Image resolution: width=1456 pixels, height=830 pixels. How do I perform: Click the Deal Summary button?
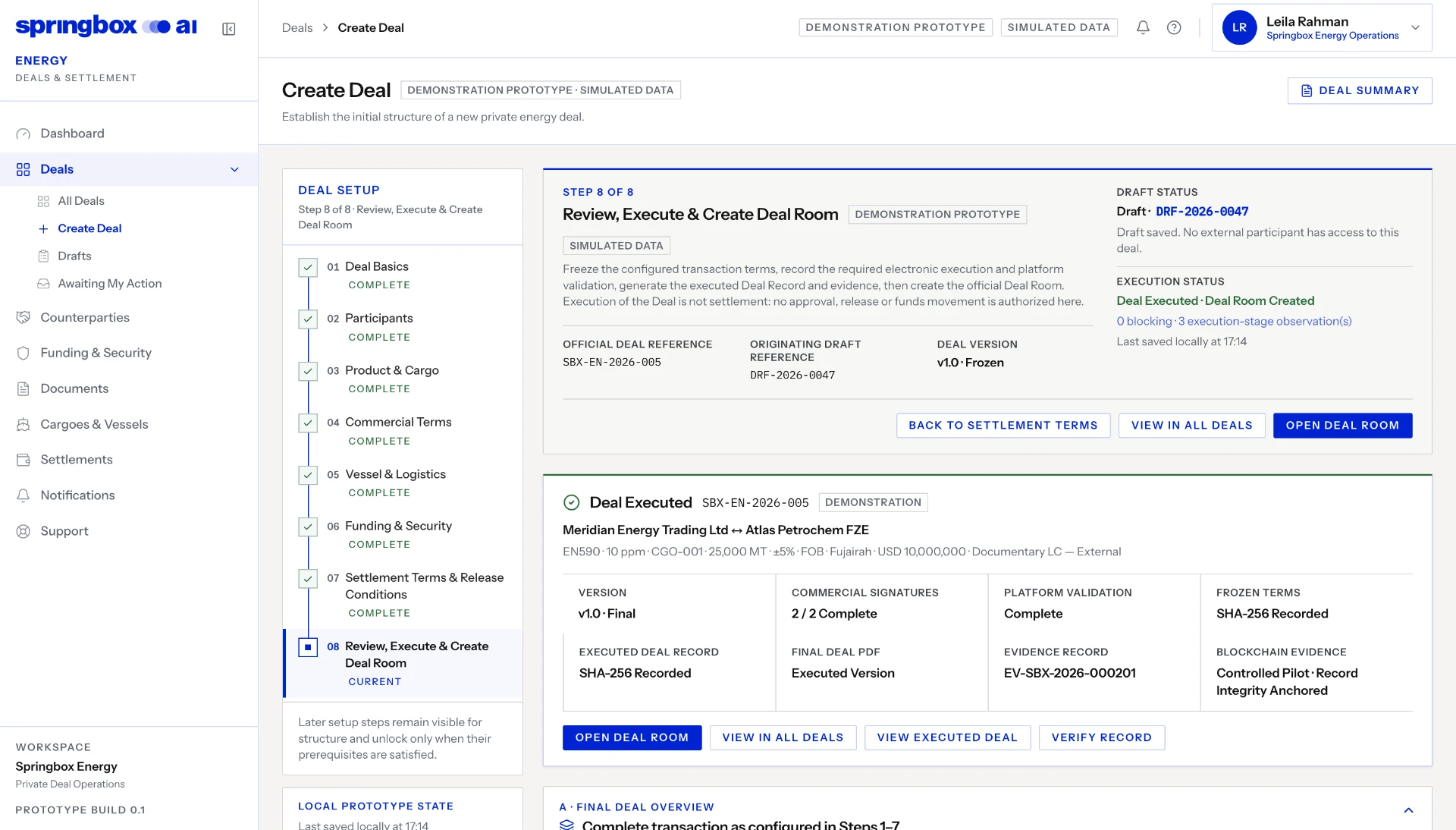pyautogui.click(x=1359, y=91)
